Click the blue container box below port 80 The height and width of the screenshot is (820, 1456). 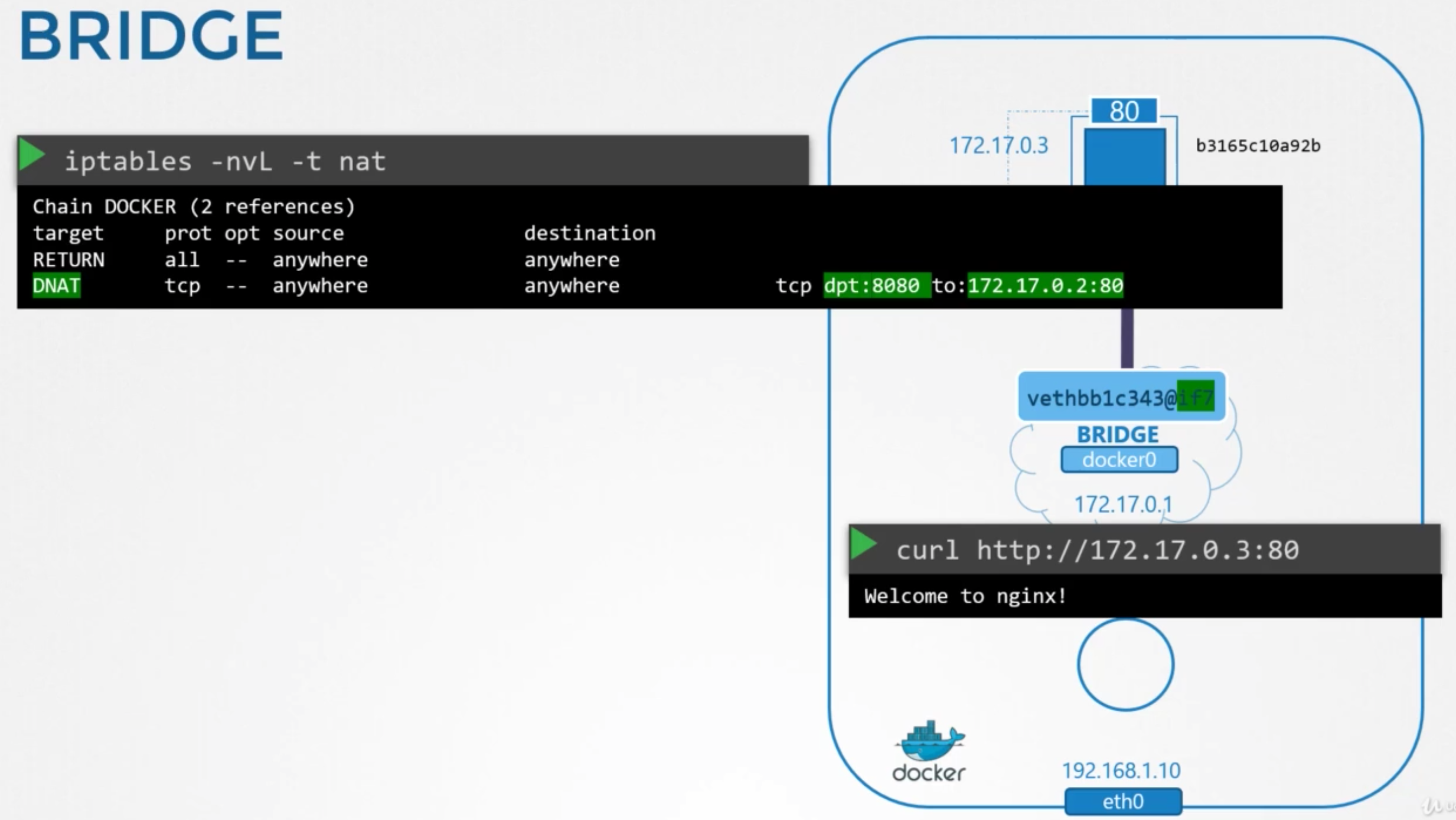click(x=1124, y=157)
